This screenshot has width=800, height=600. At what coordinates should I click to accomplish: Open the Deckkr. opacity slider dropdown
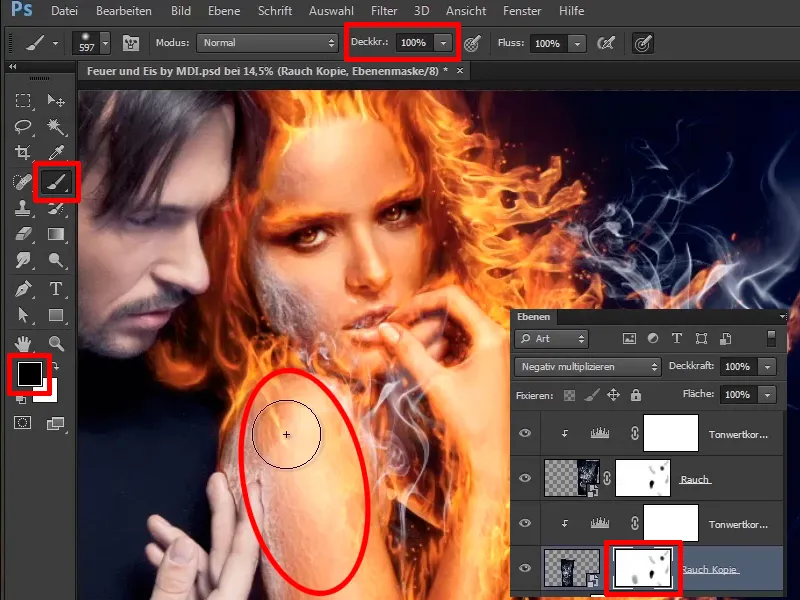[443, 43]
